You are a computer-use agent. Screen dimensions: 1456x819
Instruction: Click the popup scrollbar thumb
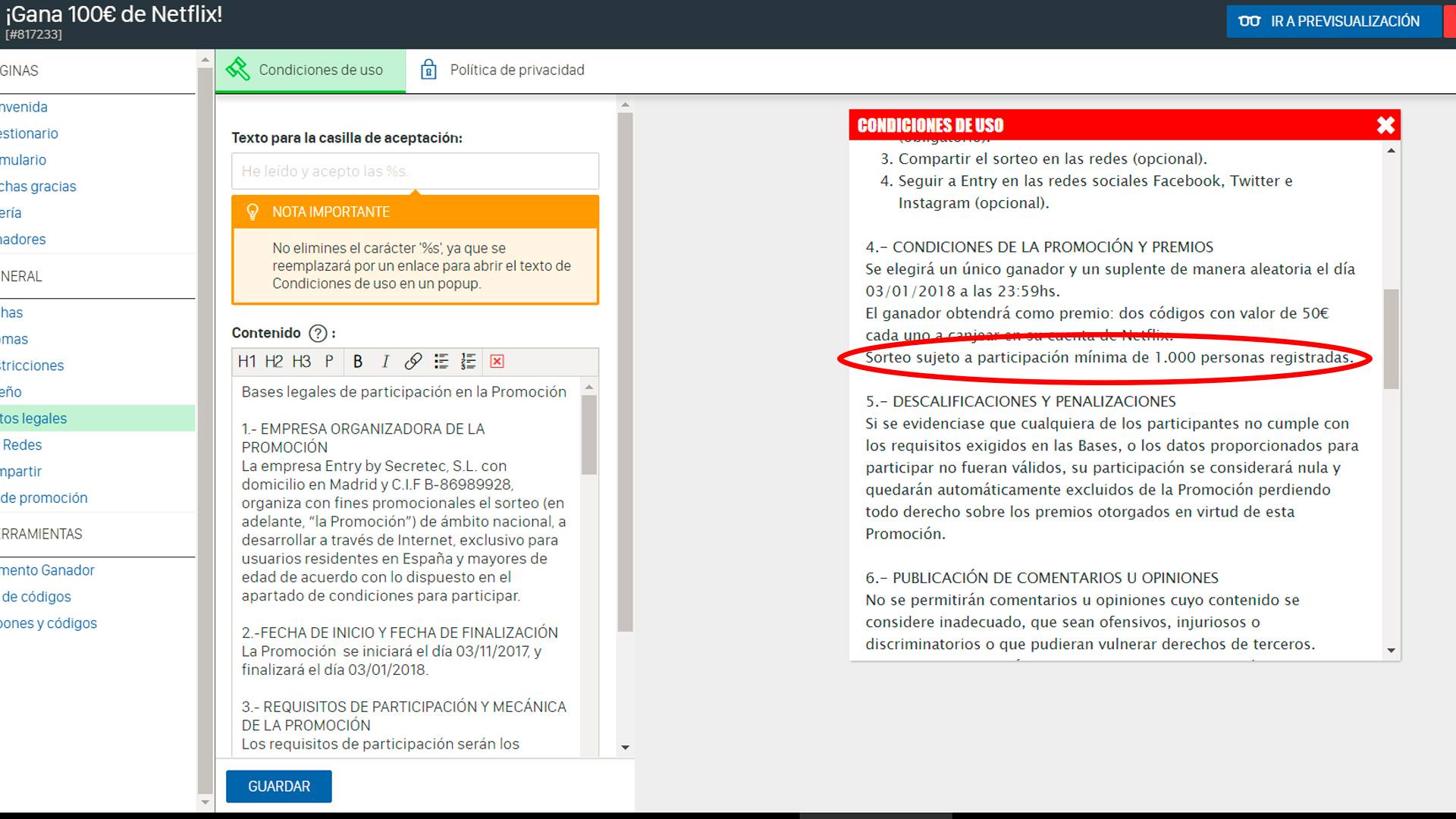tap(1391, 339)
